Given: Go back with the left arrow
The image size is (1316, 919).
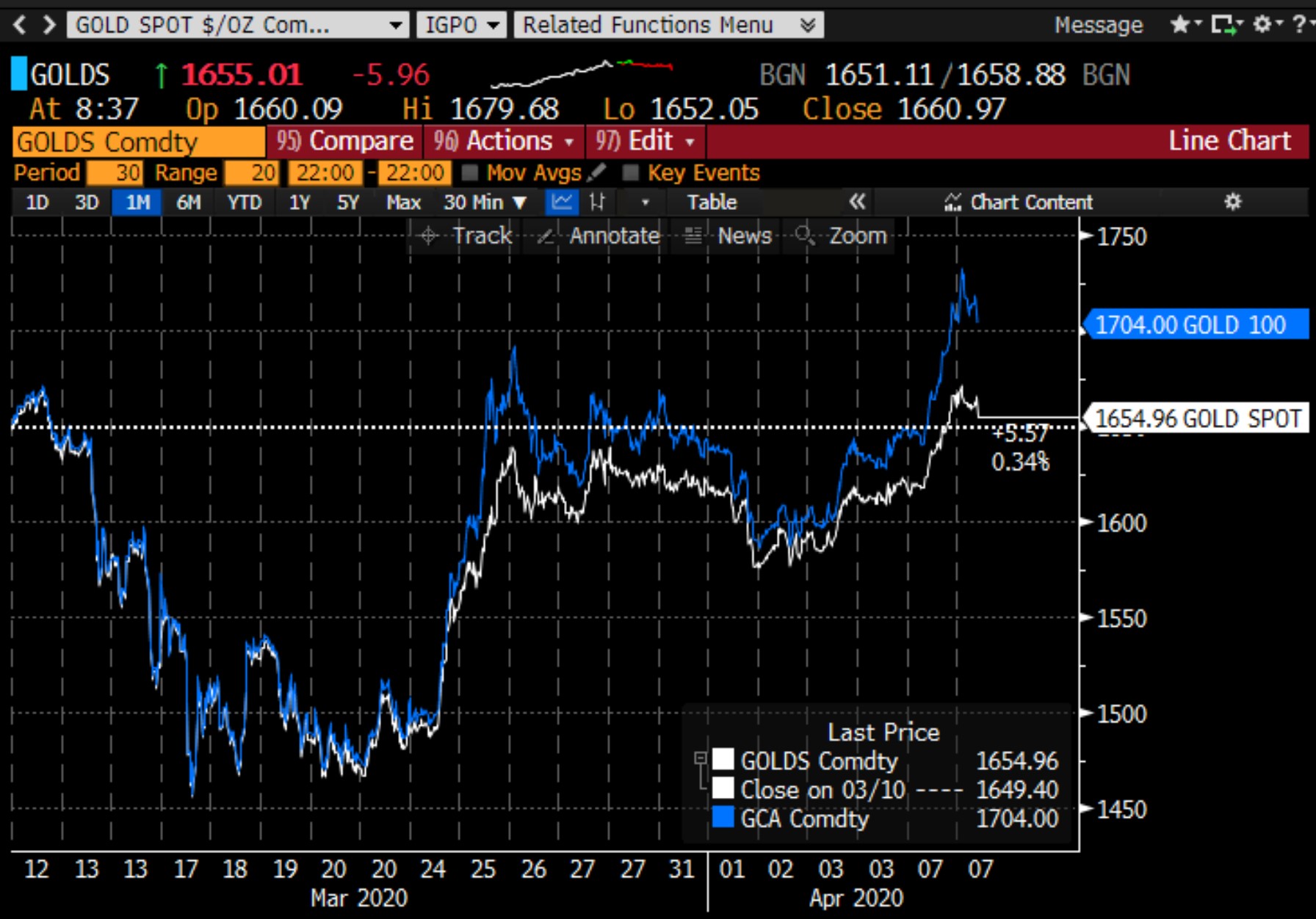Looking at the screenshot, I should pos(20,25).
